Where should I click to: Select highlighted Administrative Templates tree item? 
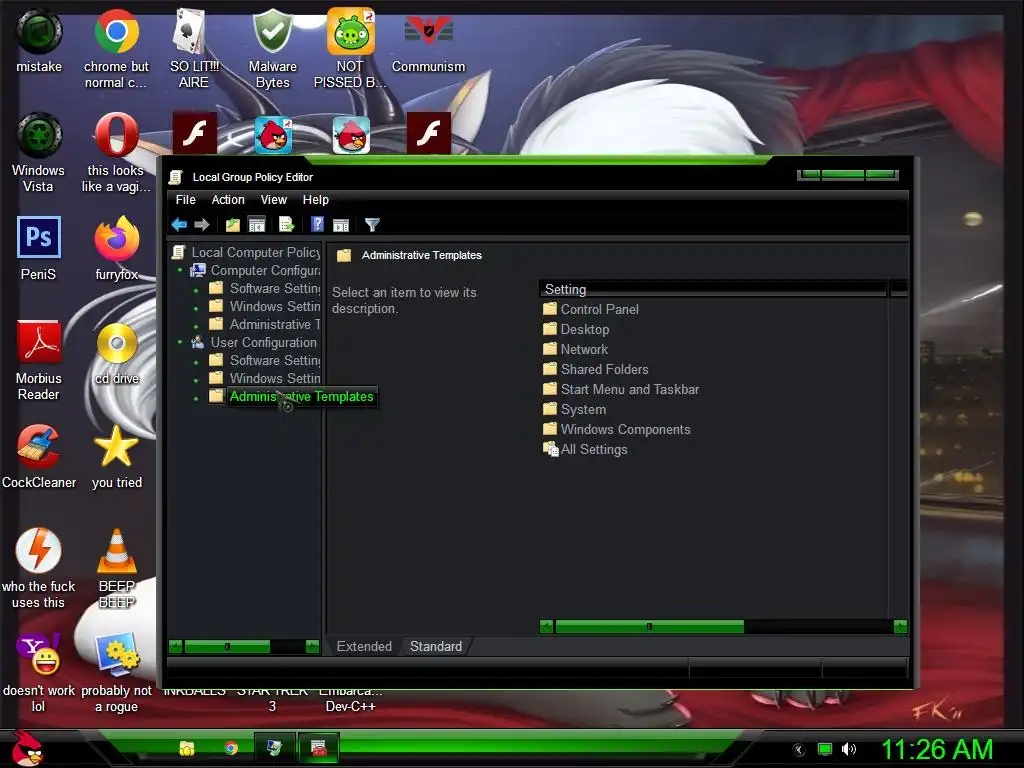[x=302, y=396]
